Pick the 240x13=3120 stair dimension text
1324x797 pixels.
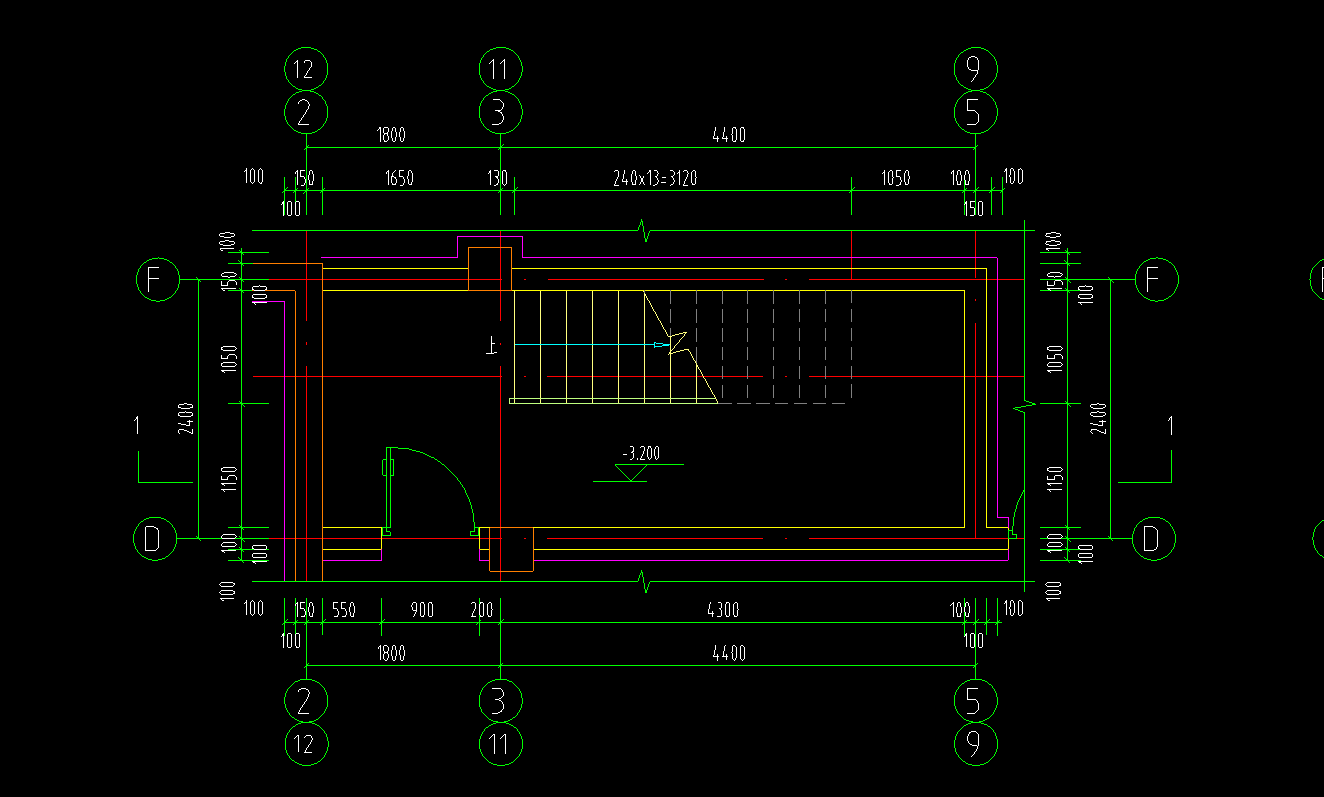655,178
